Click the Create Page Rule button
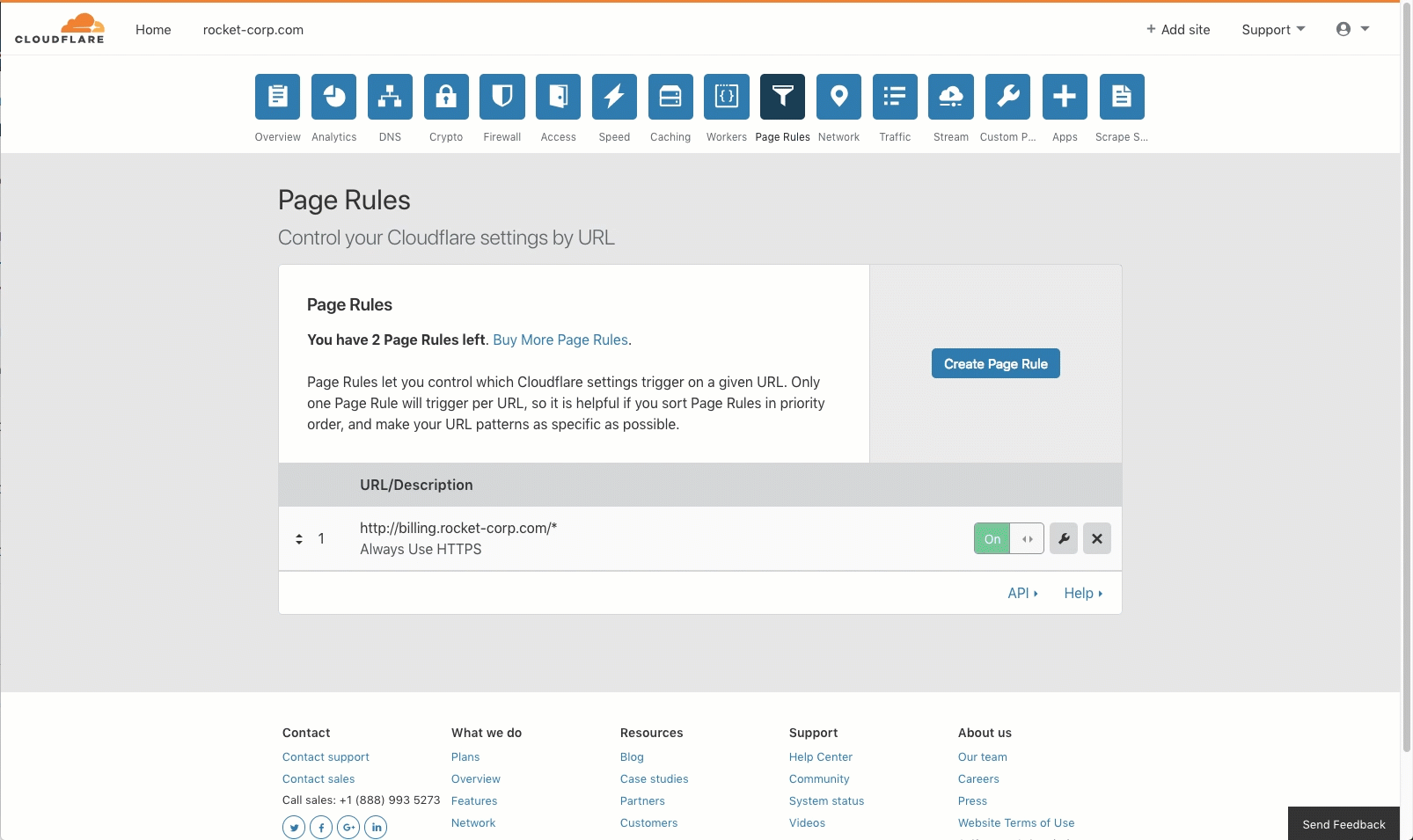Screen dimensions: 1413x840 pos(996,363)
